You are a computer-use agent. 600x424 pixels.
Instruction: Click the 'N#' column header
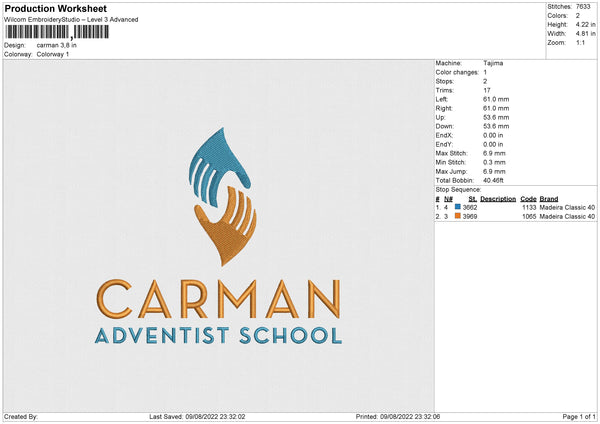tap(448, 199)
